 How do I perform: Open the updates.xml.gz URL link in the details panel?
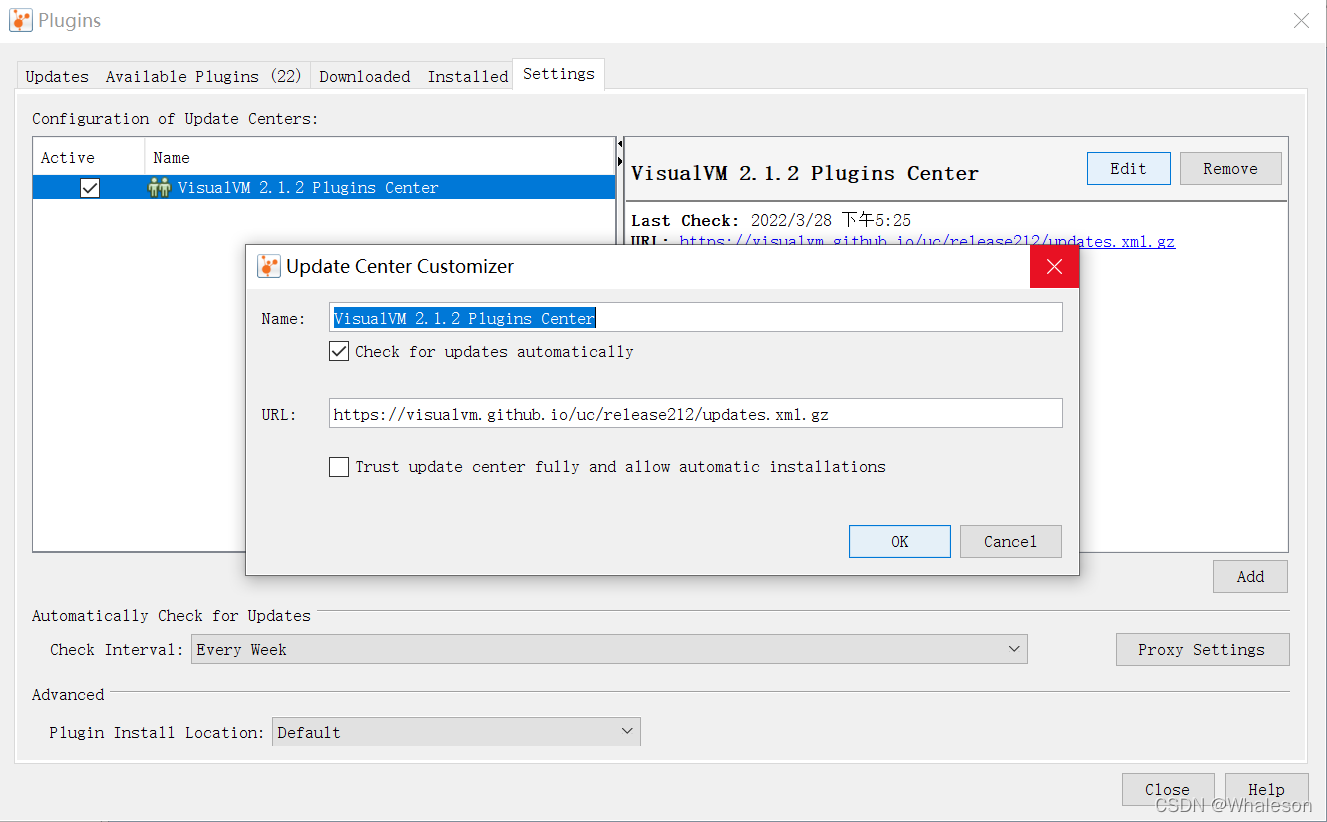(x=927, y=241)
